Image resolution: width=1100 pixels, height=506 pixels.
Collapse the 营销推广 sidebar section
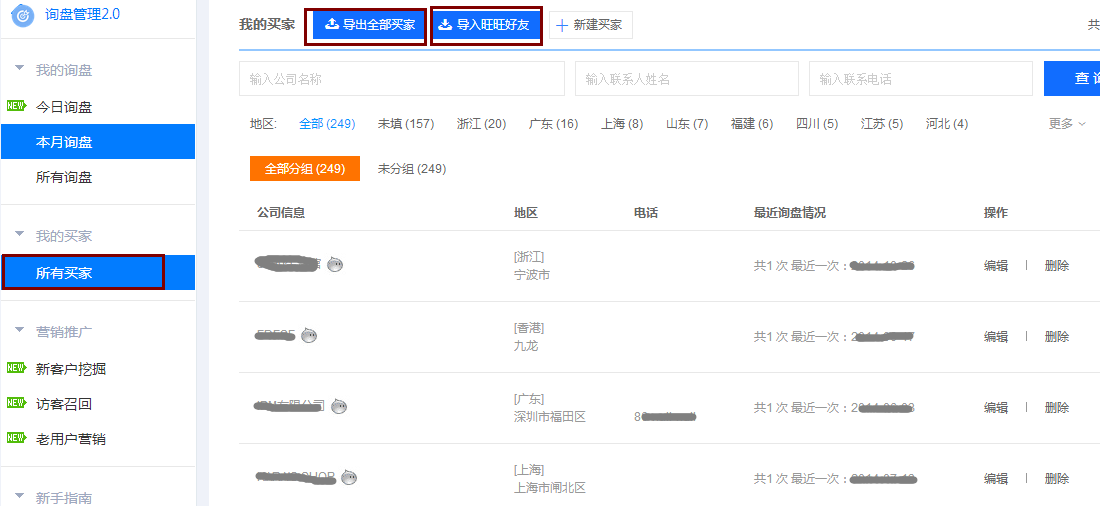[19, 331]
